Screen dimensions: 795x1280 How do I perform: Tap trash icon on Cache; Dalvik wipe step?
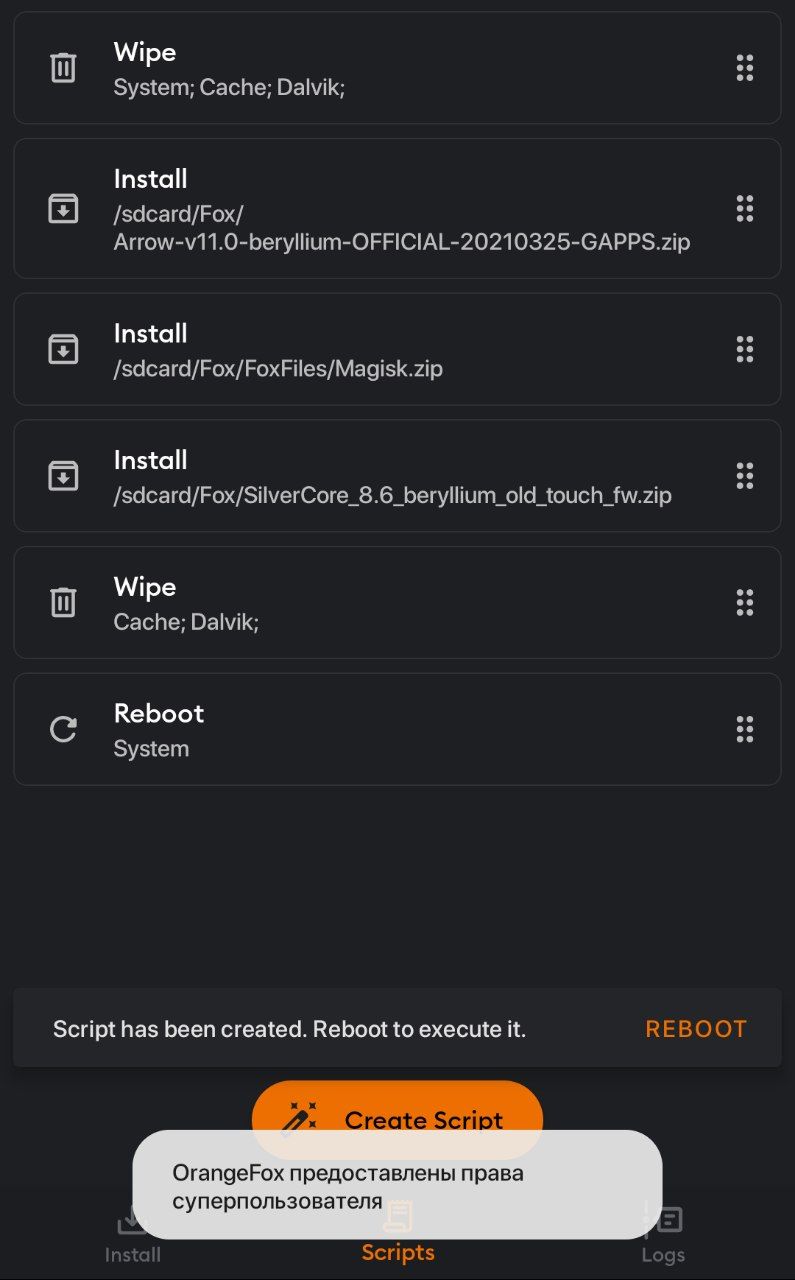[x=63, y=602]
